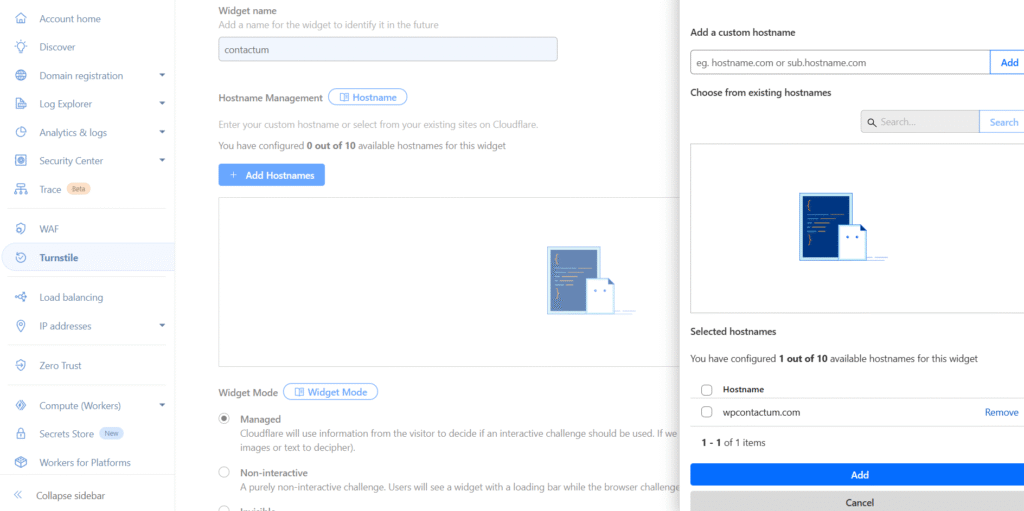Expand the Analytics & logs dropdown arrow
Image resolution: width=1024 pixels, height=511 pixels.
(162, 133)
